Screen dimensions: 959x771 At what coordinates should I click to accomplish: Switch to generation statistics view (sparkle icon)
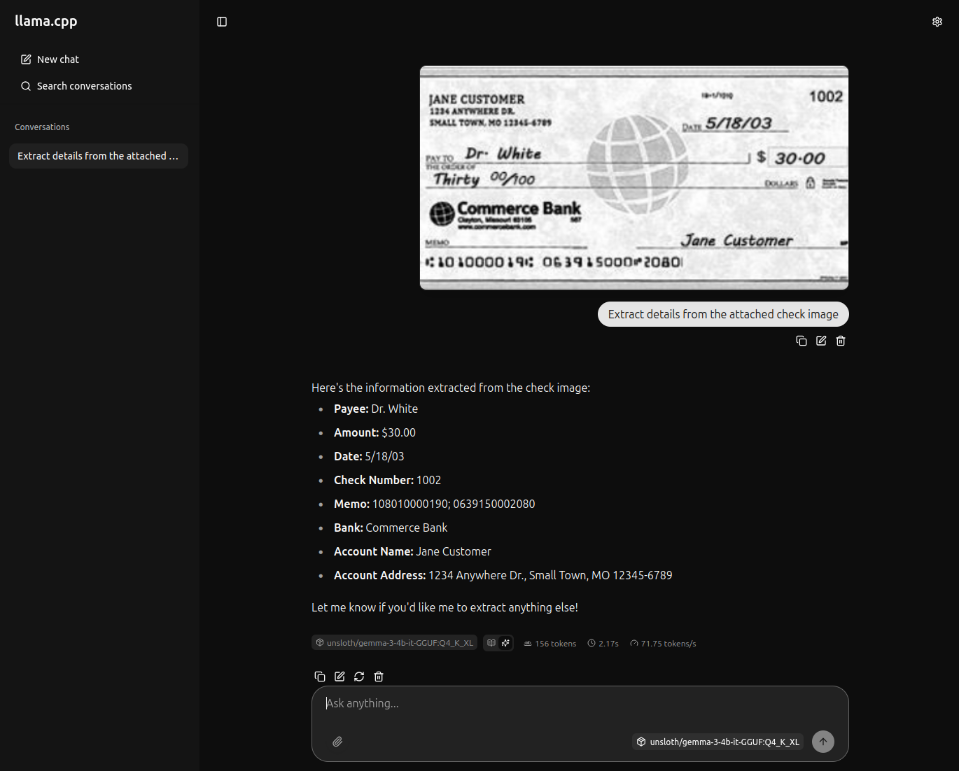(506, 643)
